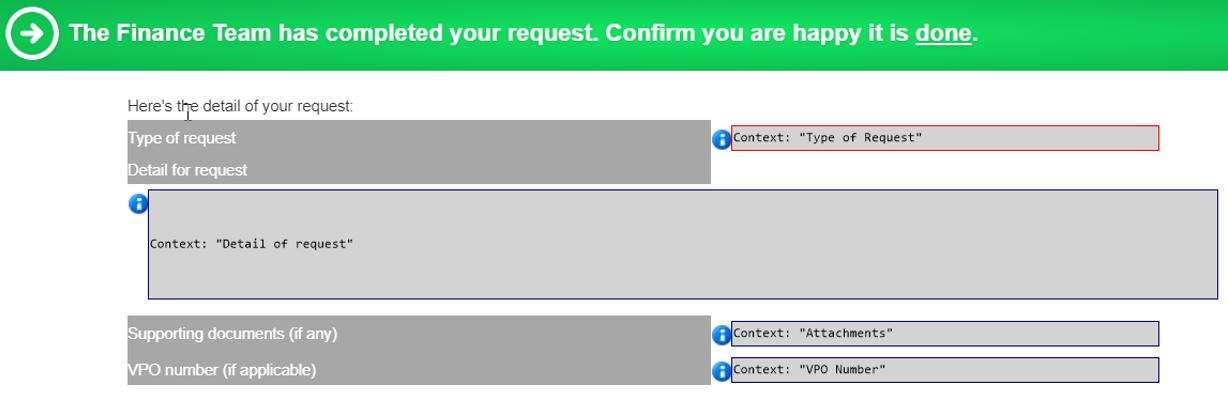Click info icon beside Type of Request field
1228x399 pixels.
(x=720, y=140)
